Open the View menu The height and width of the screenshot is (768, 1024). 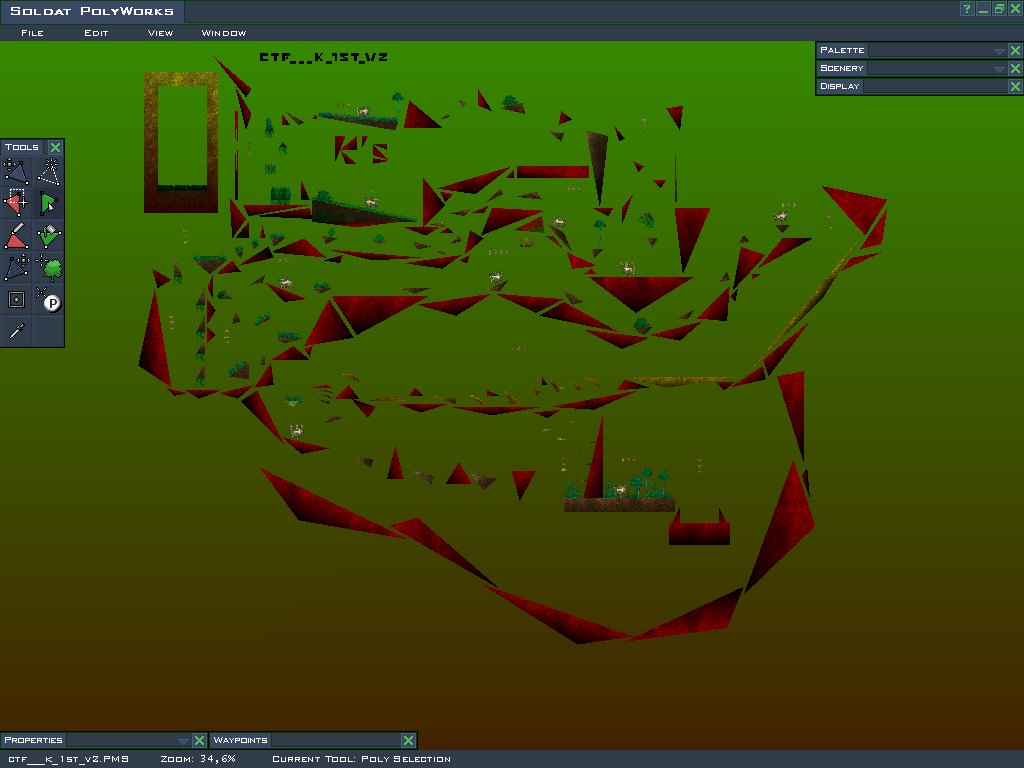[x=160, y=33]
